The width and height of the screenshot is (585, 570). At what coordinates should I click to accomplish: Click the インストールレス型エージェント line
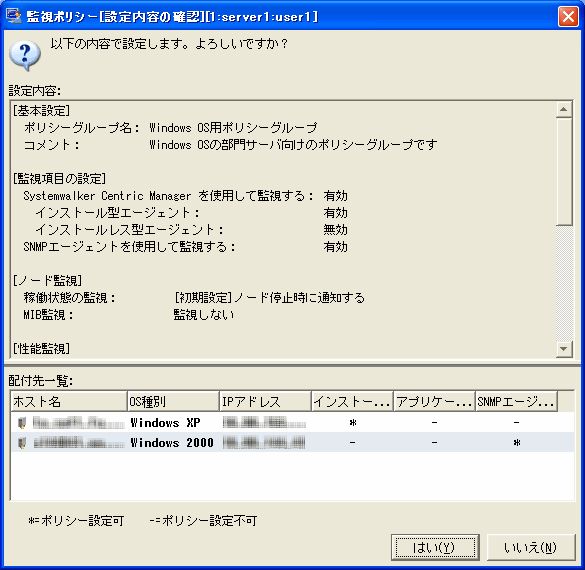point(129,229)
